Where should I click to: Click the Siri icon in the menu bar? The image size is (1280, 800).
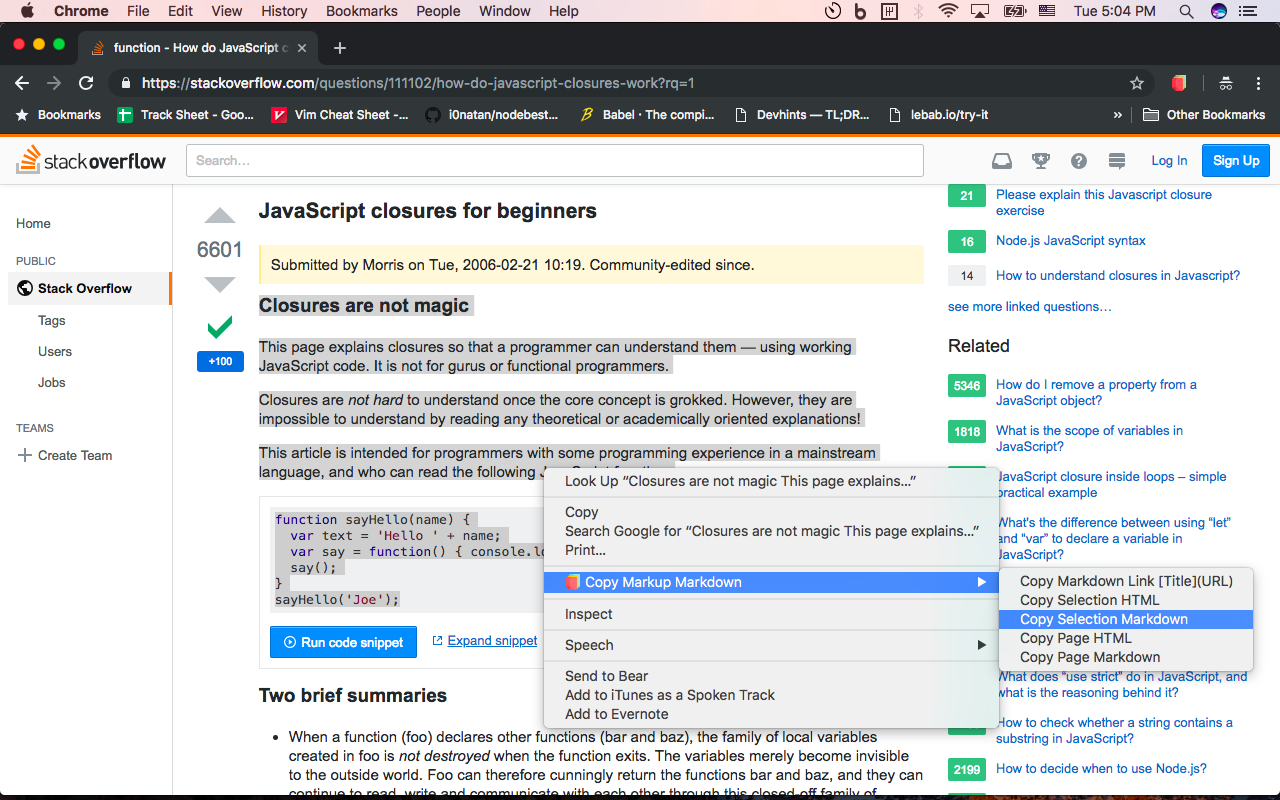(1218, 11)
